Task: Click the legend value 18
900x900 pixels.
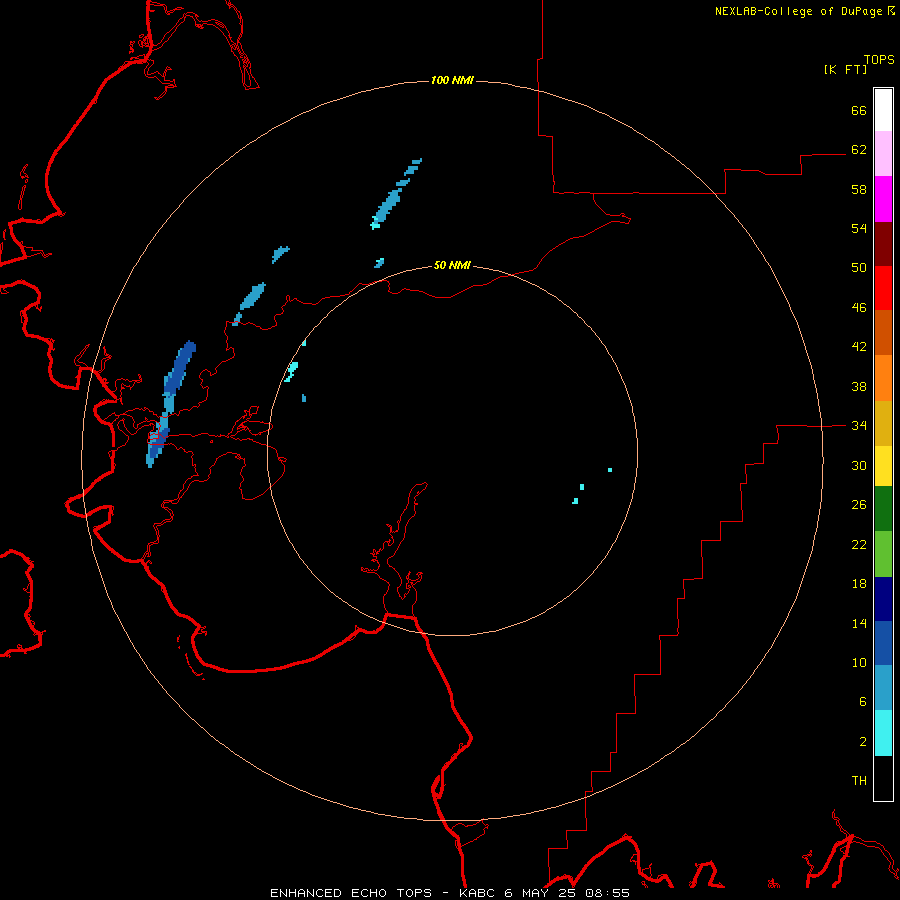Action: click(x=859, y=584)
